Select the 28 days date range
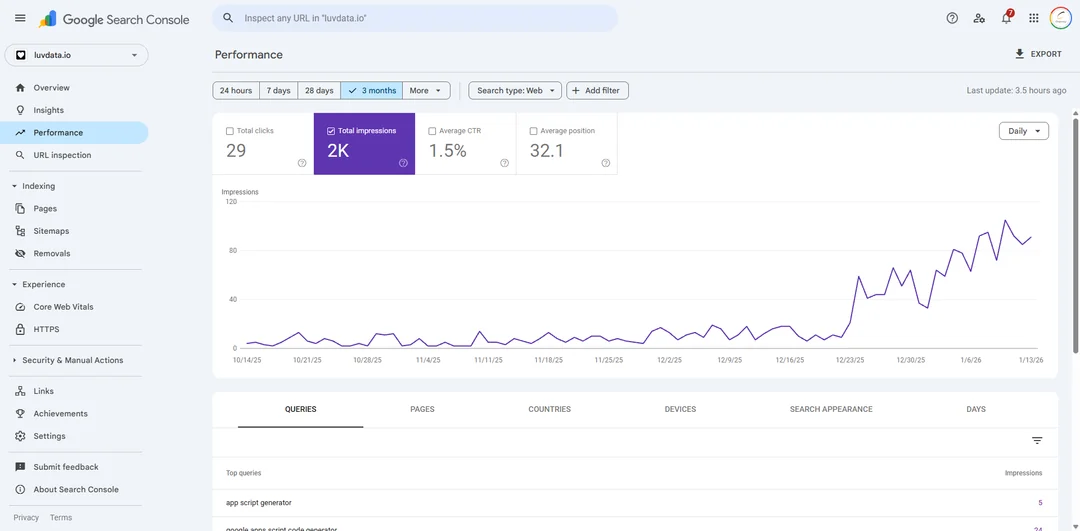 click(x=319, y=90)
